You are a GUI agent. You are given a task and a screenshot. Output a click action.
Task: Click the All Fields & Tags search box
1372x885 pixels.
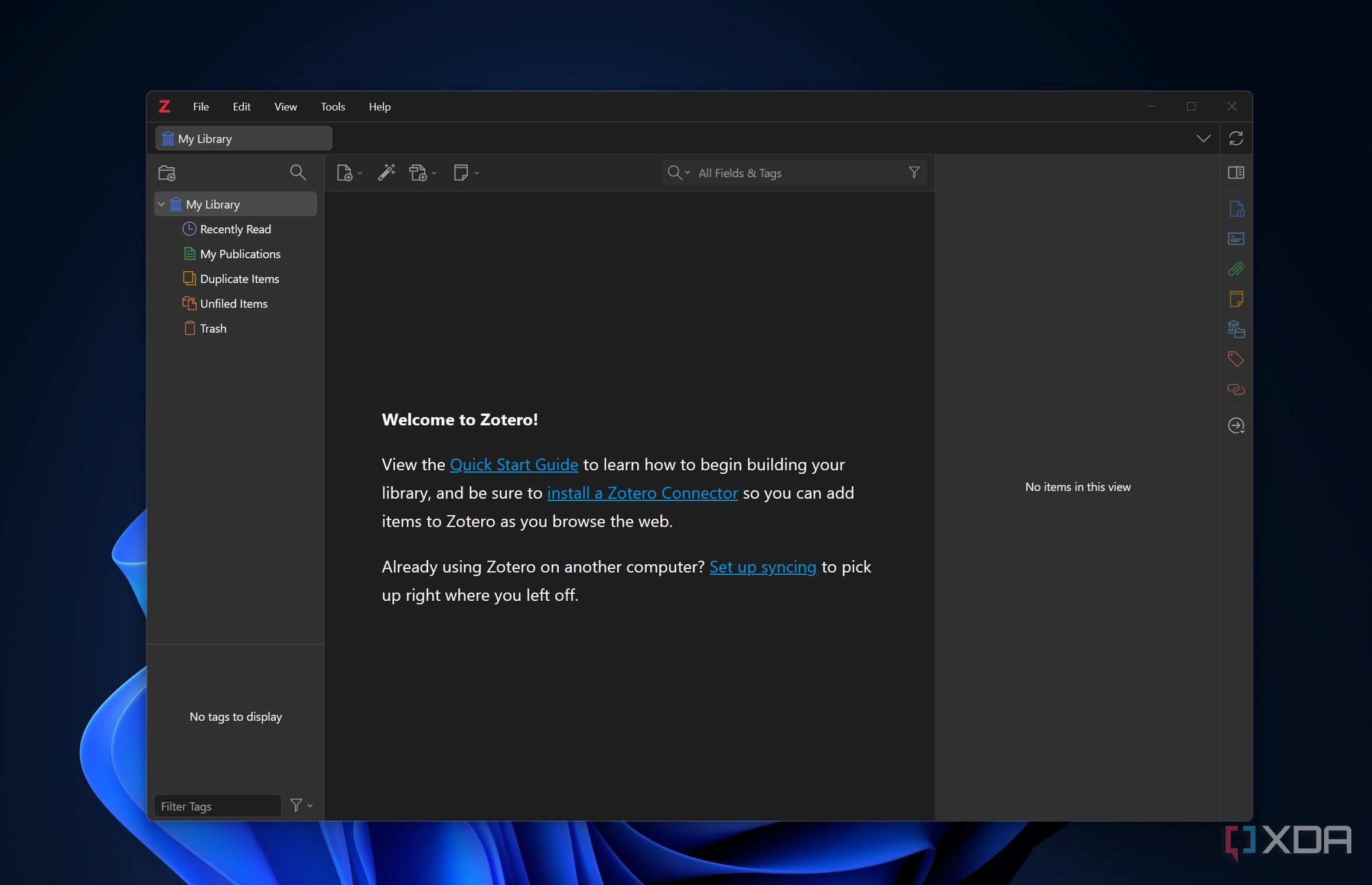(x=795, y=173)
